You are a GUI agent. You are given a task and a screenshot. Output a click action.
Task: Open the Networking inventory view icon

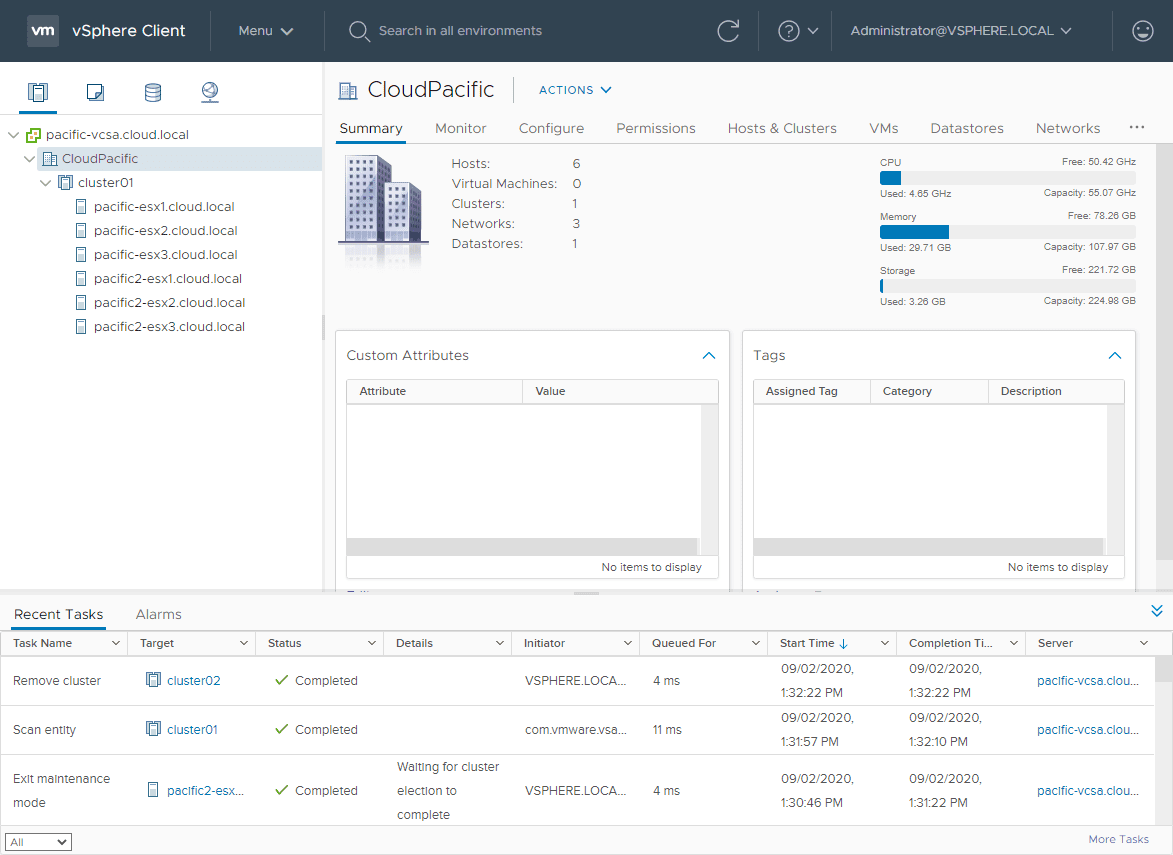pyautogui.click(x=209, y=93)
